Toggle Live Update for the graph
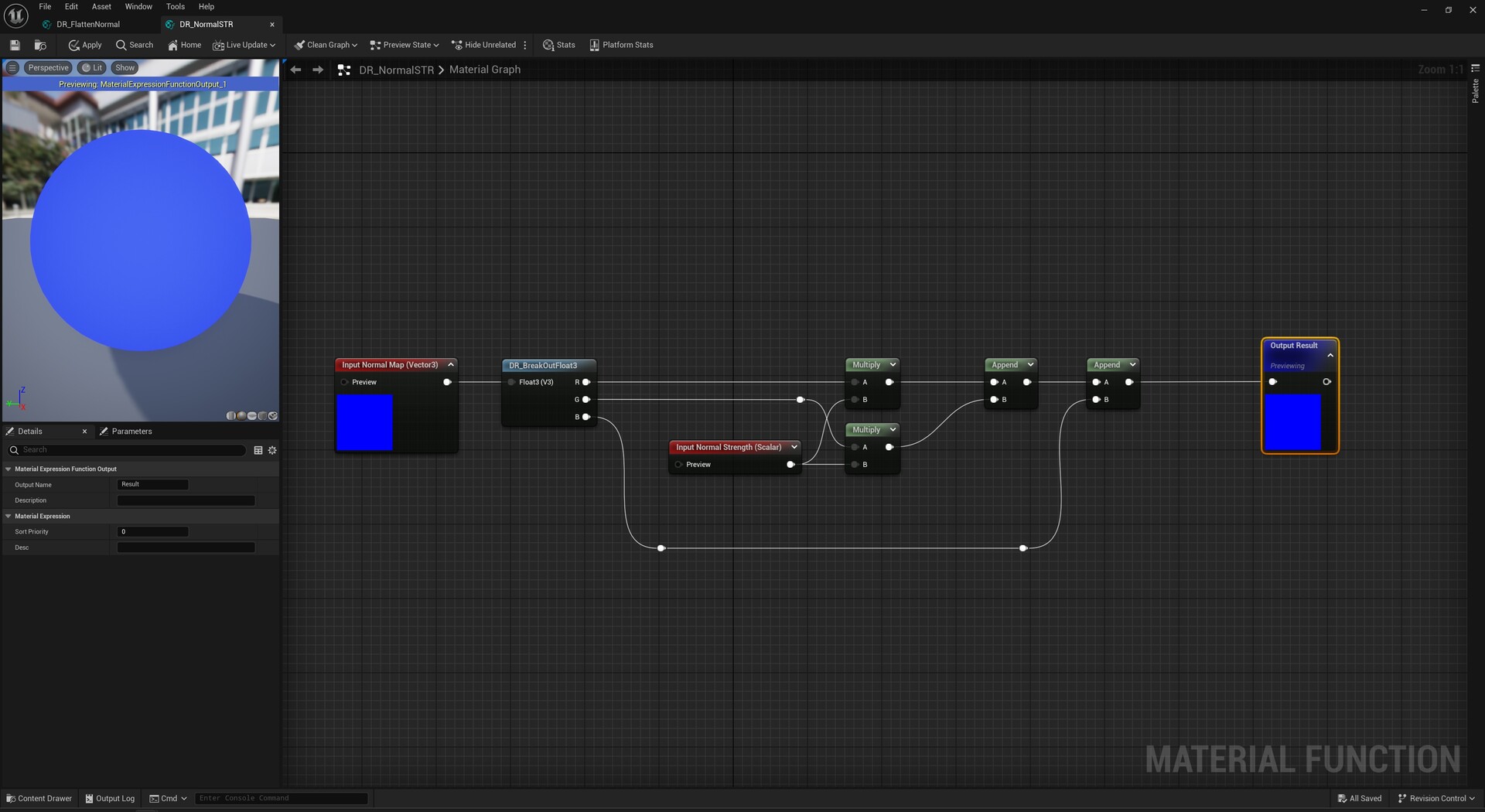The height and width of the screenshot is (812, 1485). (x=240, y=45)
